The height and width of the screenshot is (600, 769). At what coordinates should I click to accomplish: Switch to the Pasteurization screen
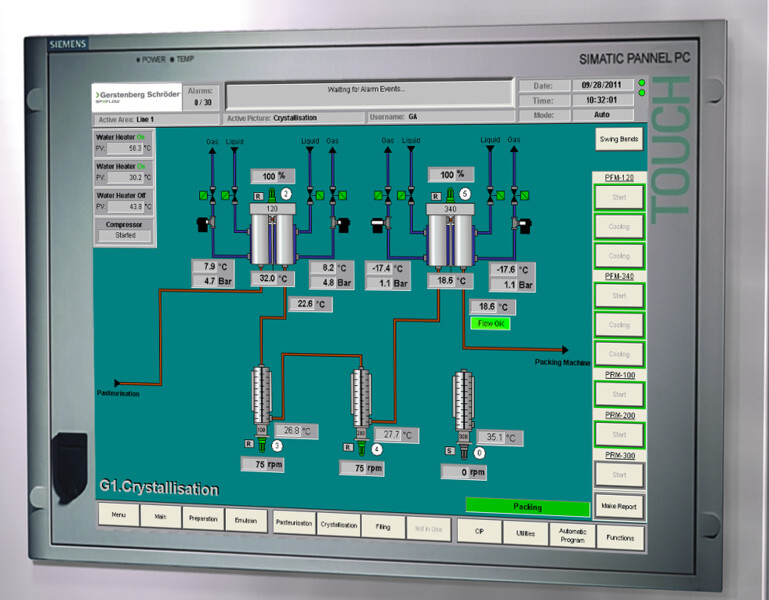294,523
